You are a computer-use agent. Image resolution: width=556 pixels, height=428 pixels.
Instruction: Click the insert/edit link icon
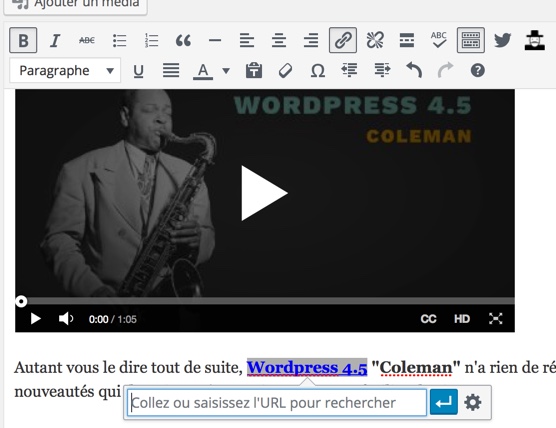pos(343,40)
